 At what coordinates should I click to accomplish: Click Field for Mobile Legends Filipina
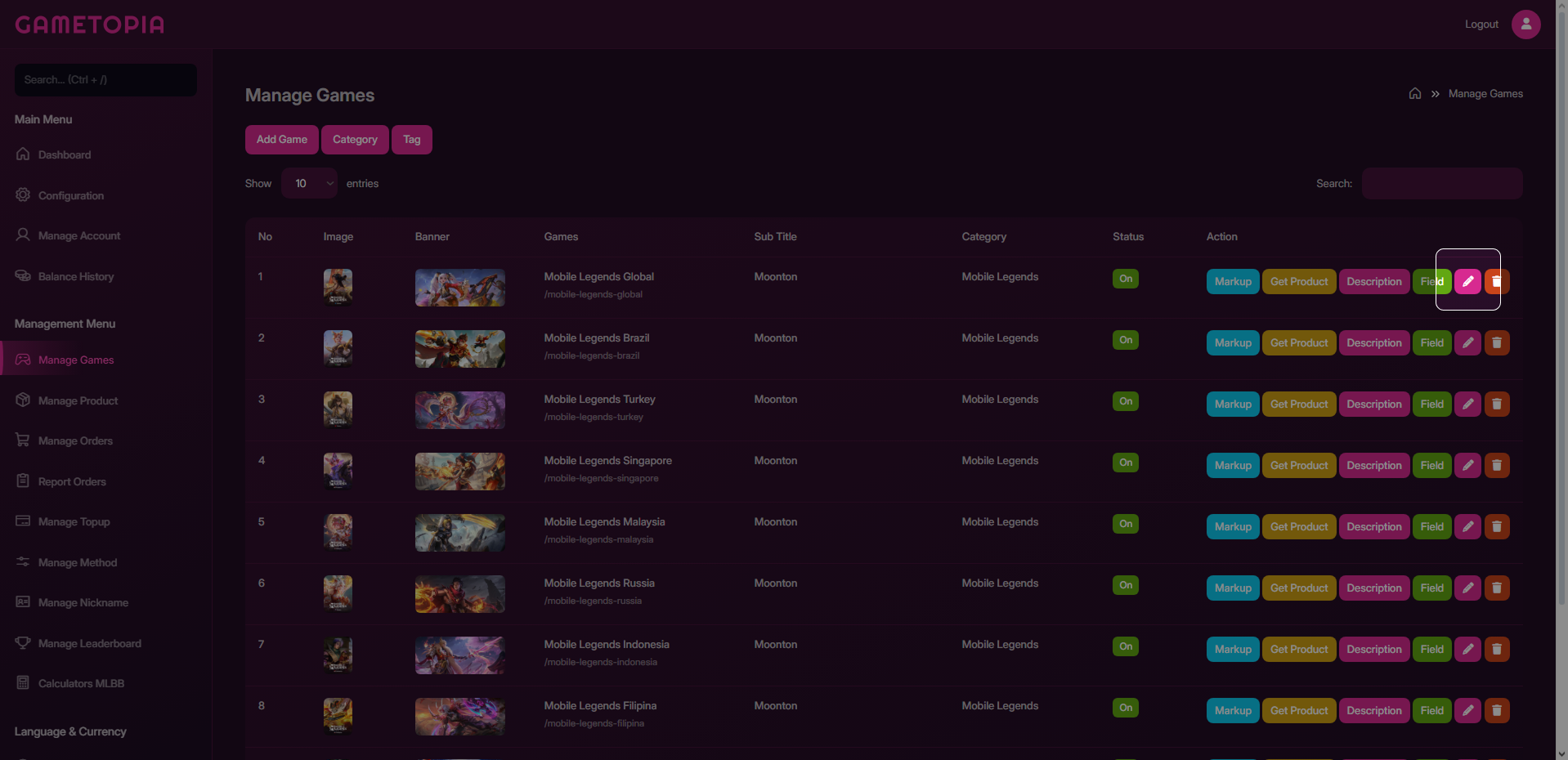click(x=1432, y=710)
